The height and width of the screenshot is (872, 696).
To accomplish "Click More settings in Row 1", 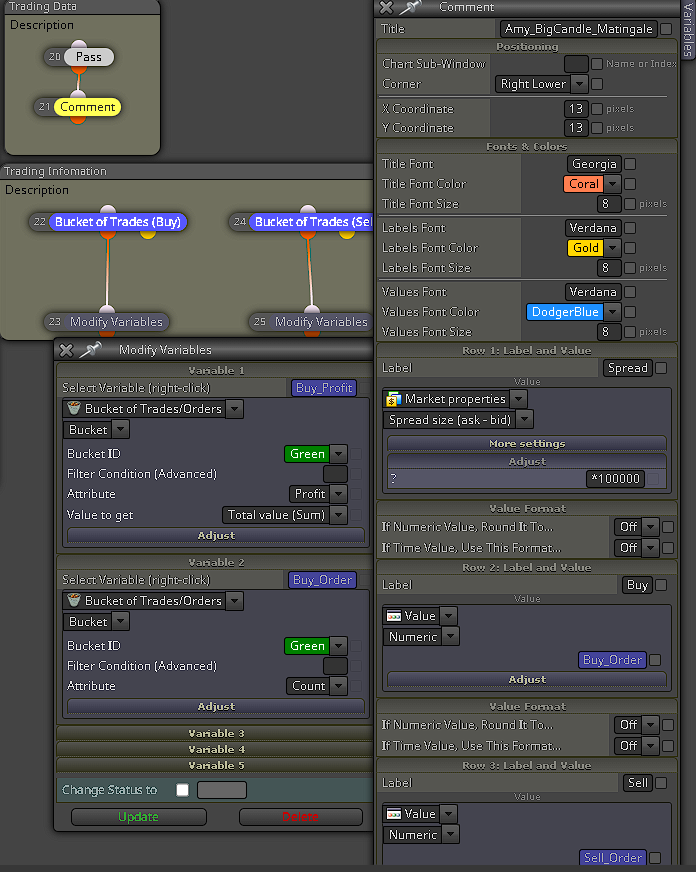I will 526,443.
